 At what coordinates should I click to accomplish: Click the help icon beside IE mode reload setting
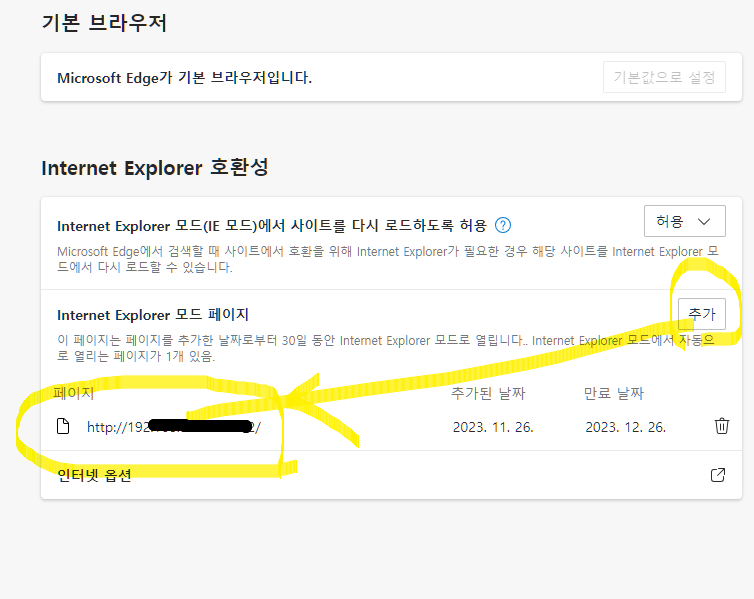[x=503, y=225]
